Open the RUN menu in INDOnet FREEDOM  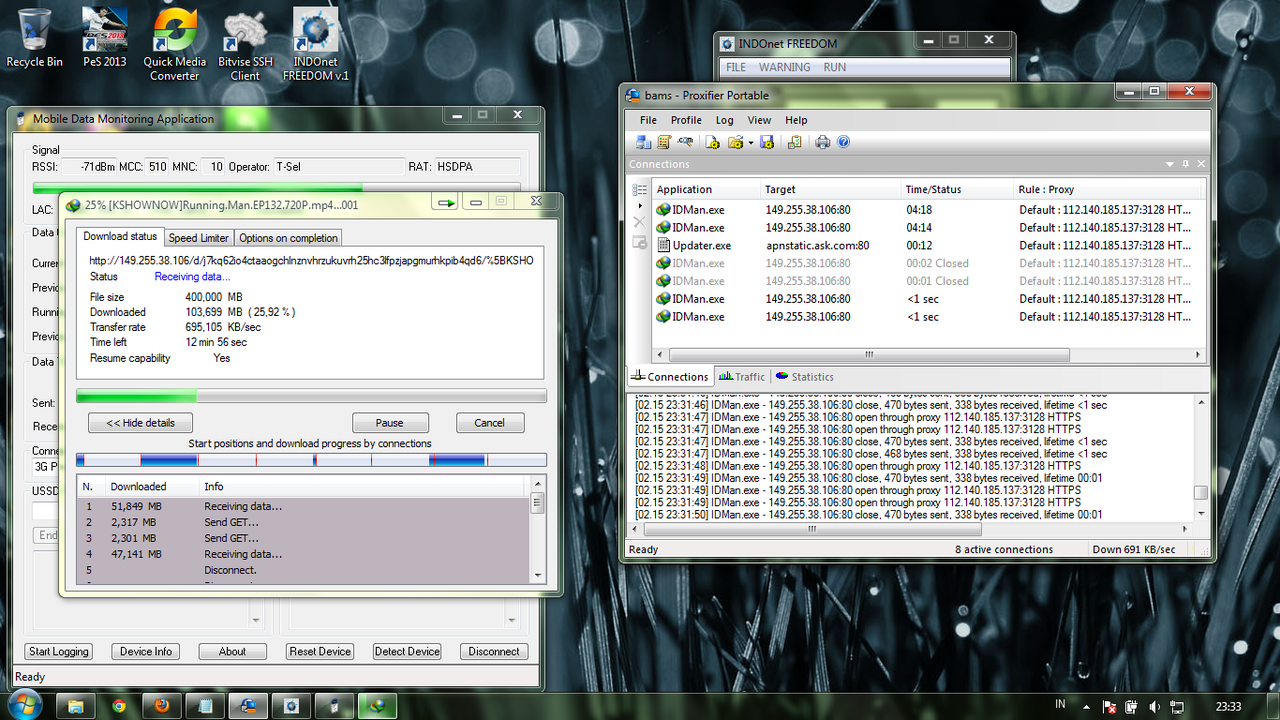(835, 67)
